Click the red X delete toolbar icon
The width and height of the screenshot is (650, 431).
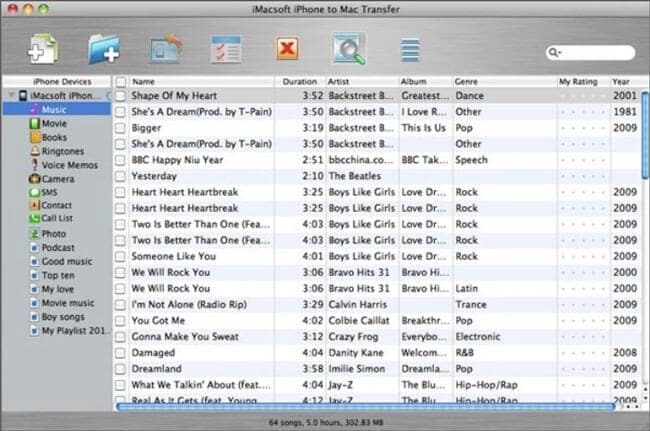pyautogui.click(x=287, y=48)
